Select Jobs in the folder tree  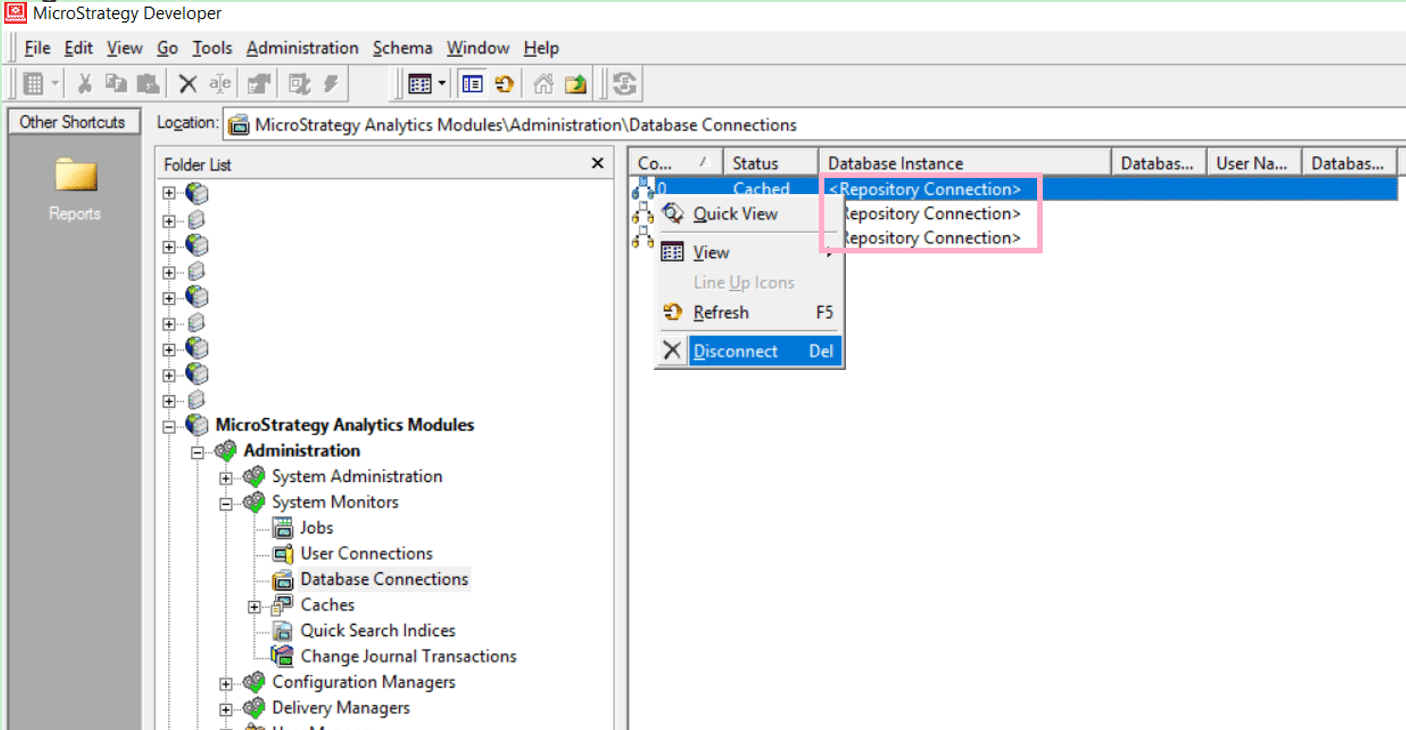317,528
